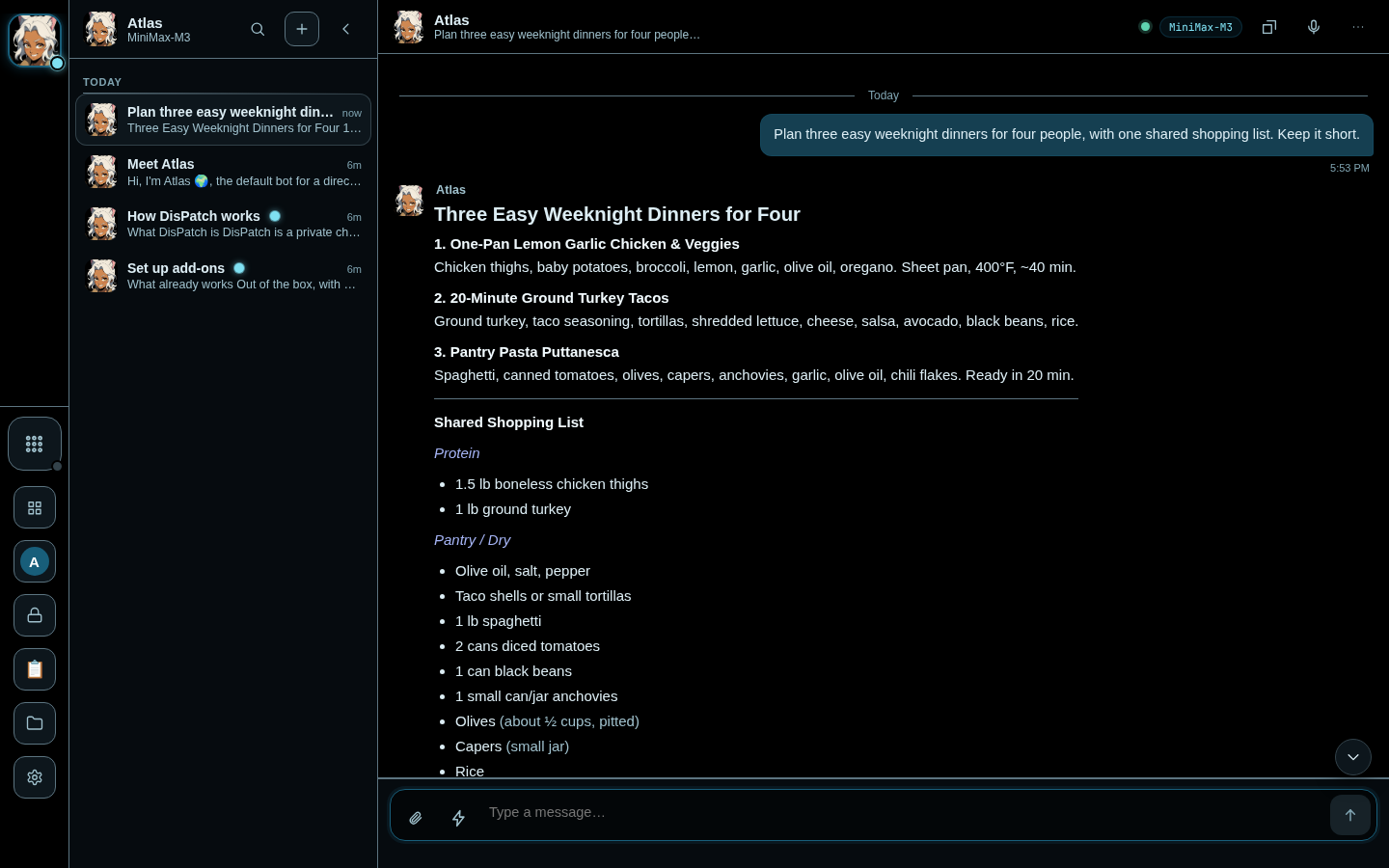Jump to latest message with down chevron
Image resolution: width=1389 pixels, height=868 pixels.
1353,757
